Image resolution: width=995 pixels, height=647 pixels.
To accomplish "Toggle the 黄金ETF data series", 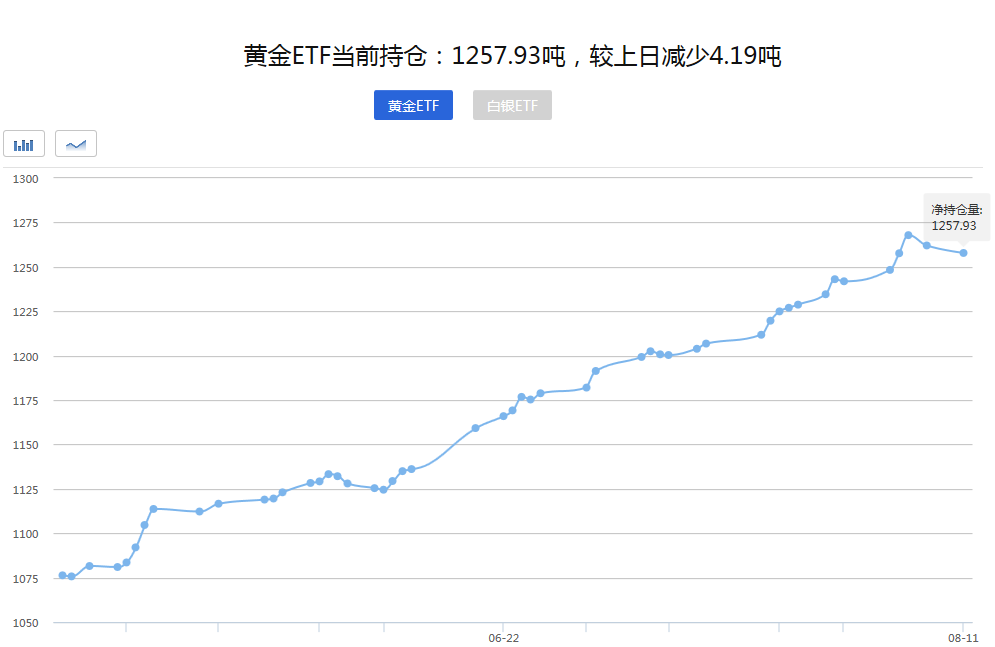I will (x=413, y=105).
